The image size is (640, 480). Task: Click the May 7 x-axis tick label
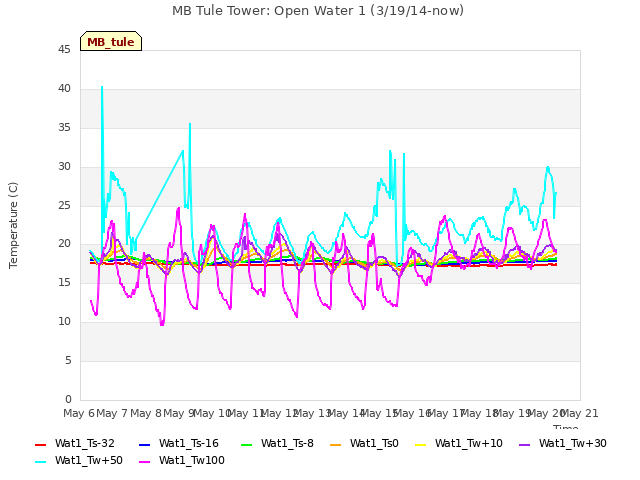coord(112,413)
